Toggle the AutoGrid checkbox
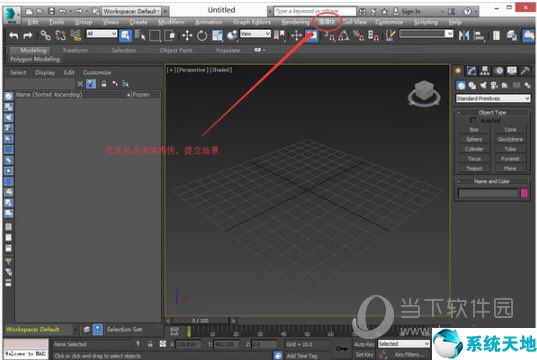 pos(473,121)
